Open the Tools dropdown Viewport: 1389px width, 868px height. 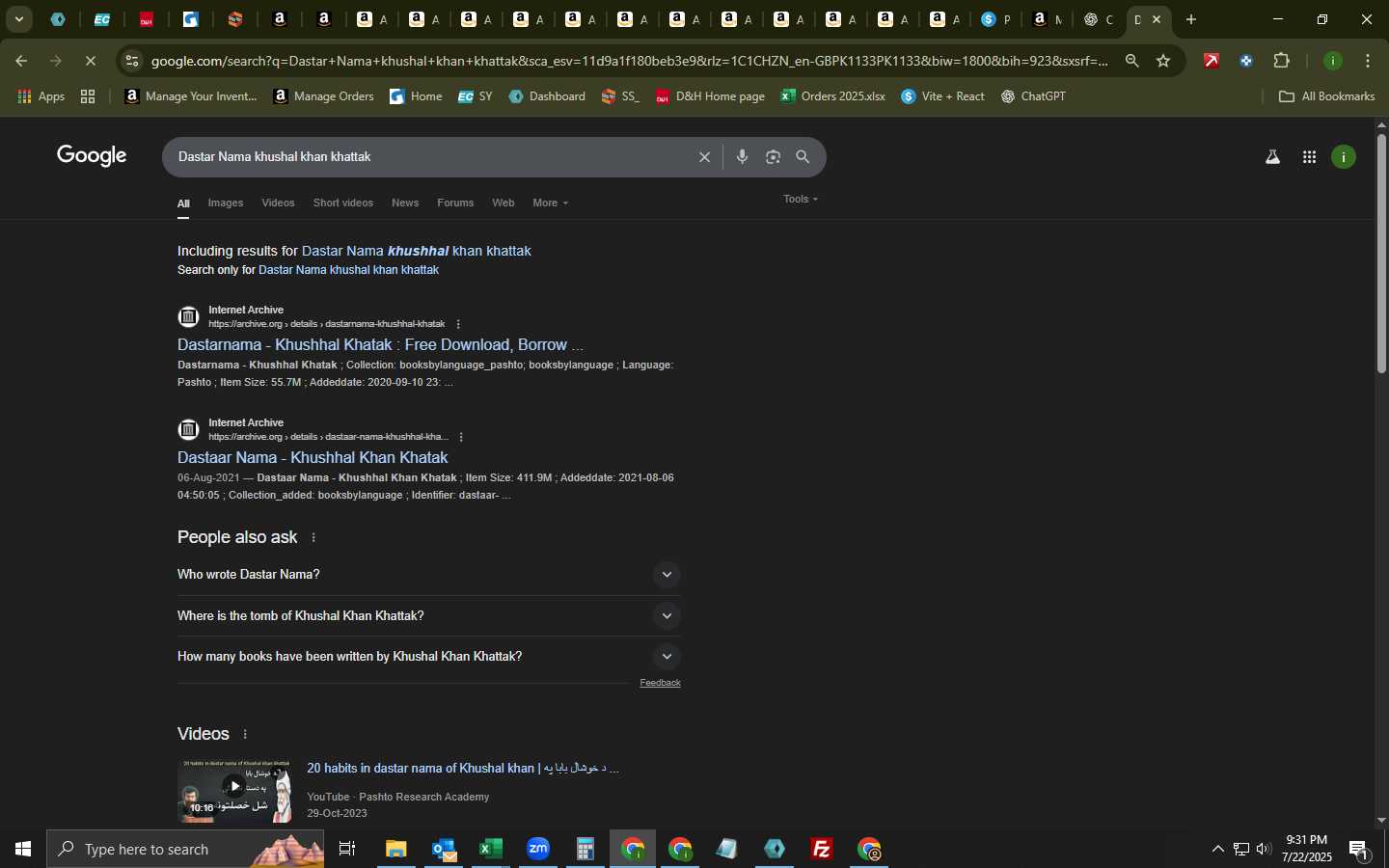801,199
